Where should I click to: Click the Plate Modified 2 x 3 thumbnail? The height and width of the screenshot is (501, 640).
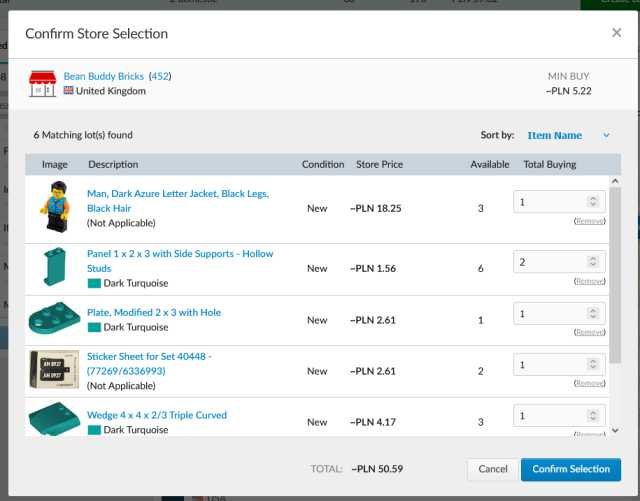(x=53, y=320)
